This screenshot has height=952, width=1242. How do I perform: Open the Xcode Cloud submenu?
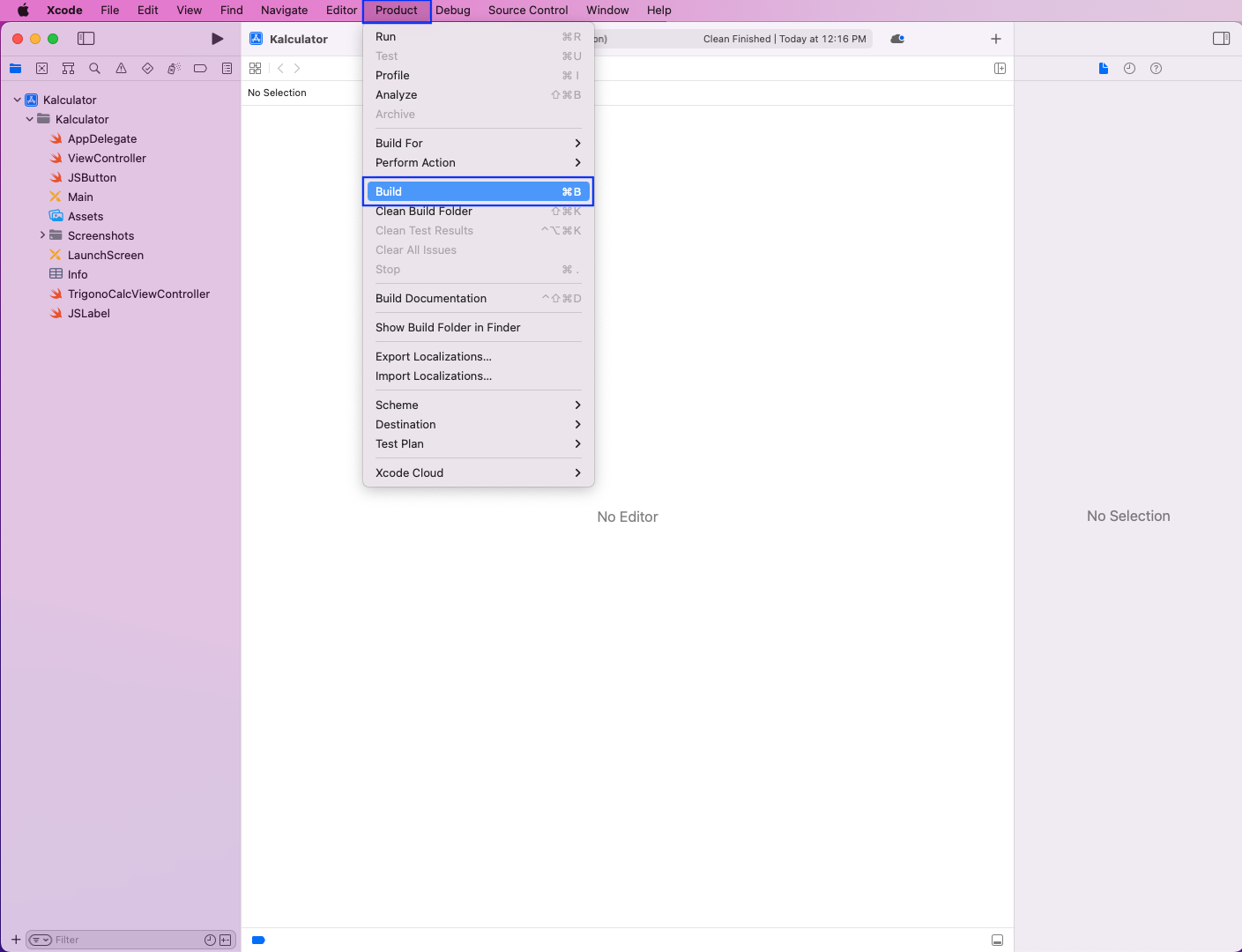click(x=479, y=472)
